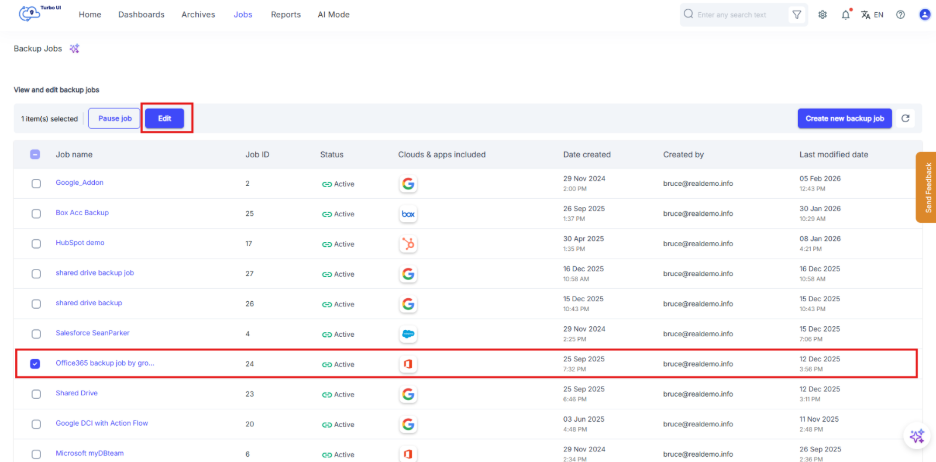The width and height of the screenshot is (936, 462).
Task: Open the settings gear icon
Action: (x=822, y=15)
